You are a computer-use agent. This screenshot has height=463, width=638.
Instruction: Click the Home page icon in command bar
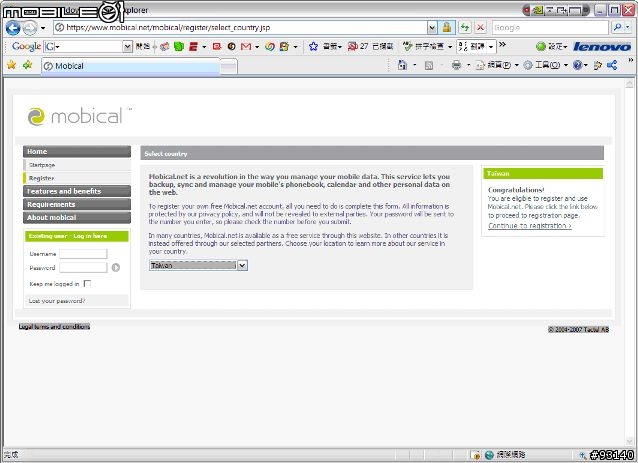(402, 65)
